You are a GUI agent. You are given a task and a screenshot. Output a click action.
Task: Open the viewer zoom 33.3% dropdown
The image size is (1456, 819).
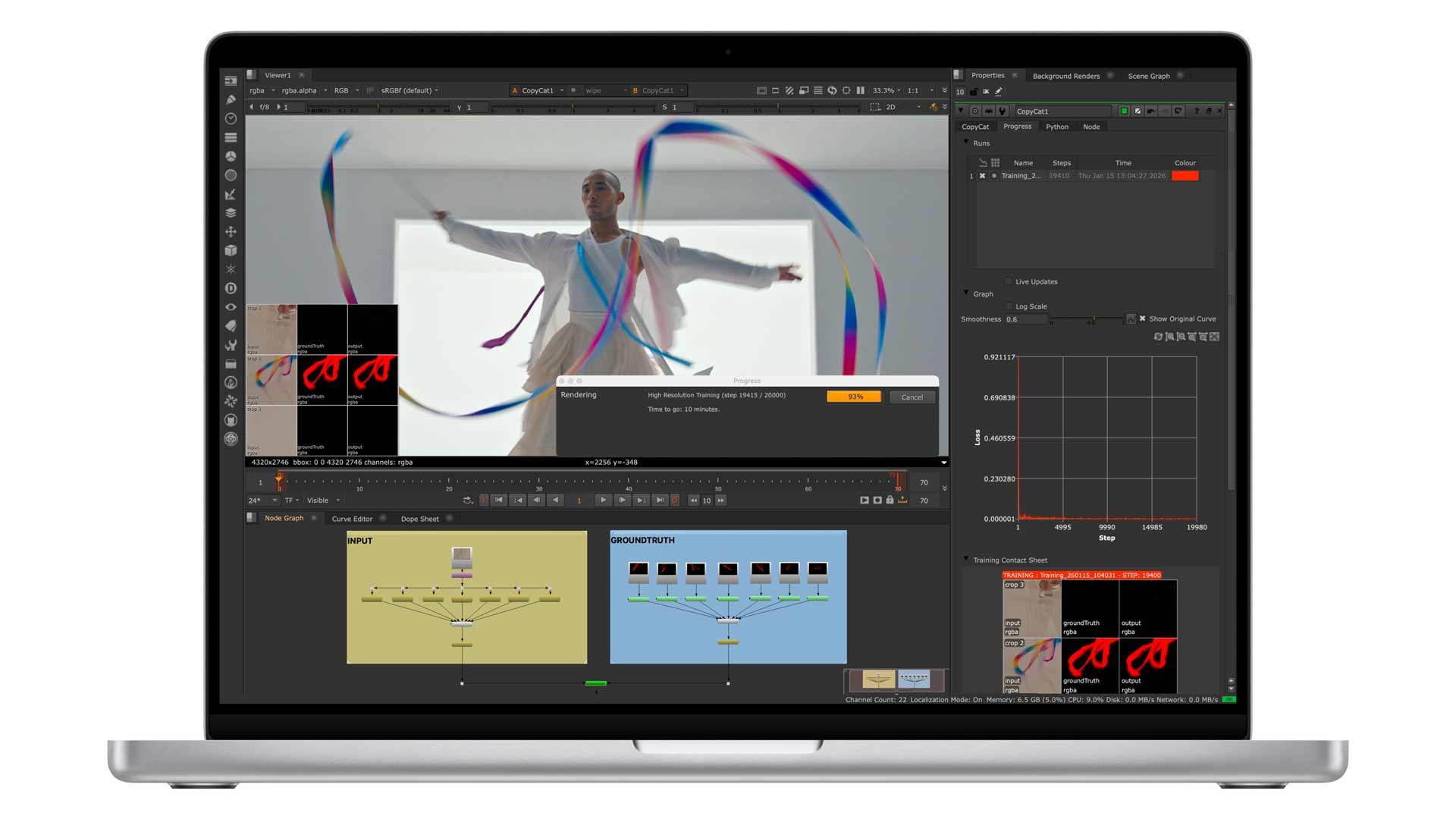point(886,90)
